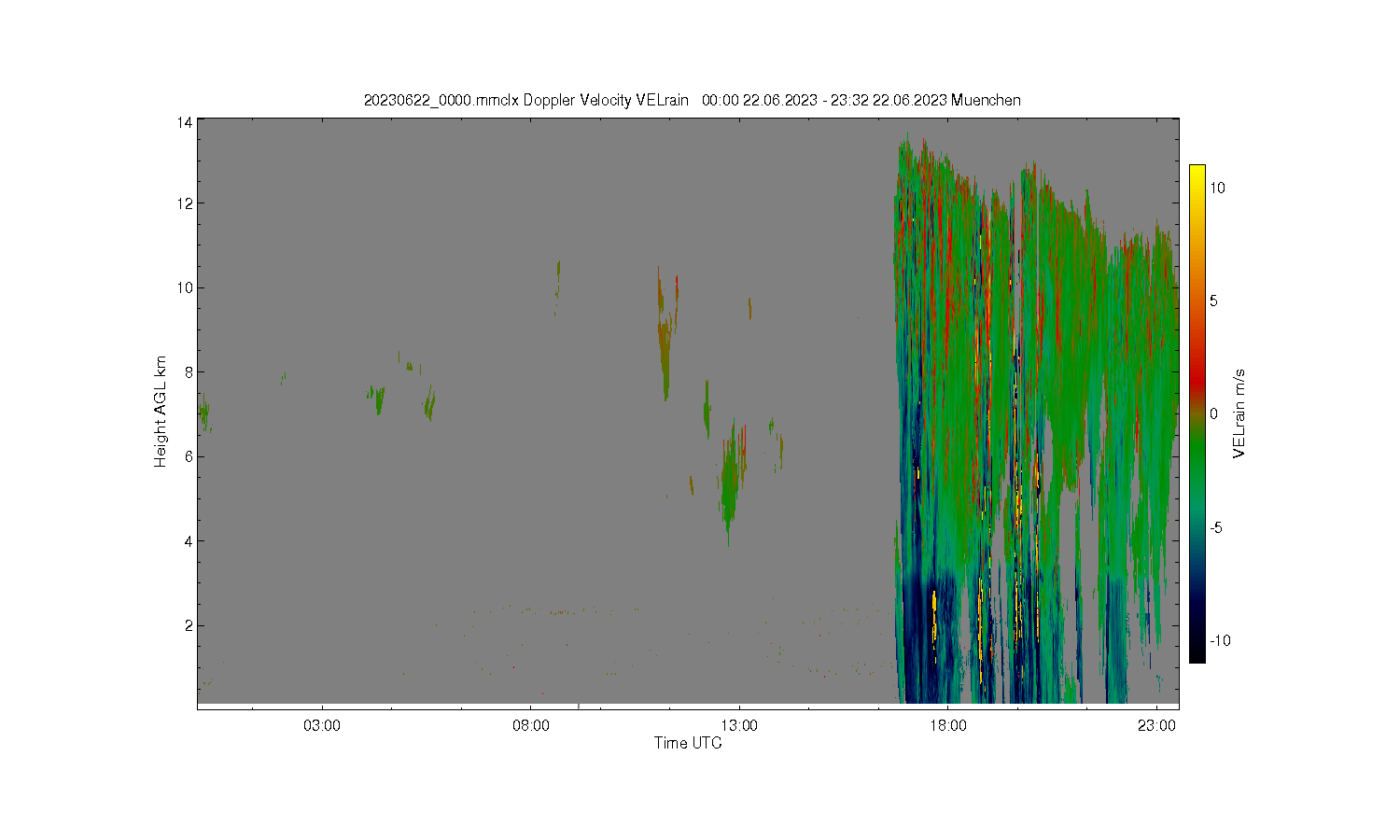Click the colorbar value -10
Image resolution: width=1400 pixels, height=840 pixels.
click(x=1220, y=640)
